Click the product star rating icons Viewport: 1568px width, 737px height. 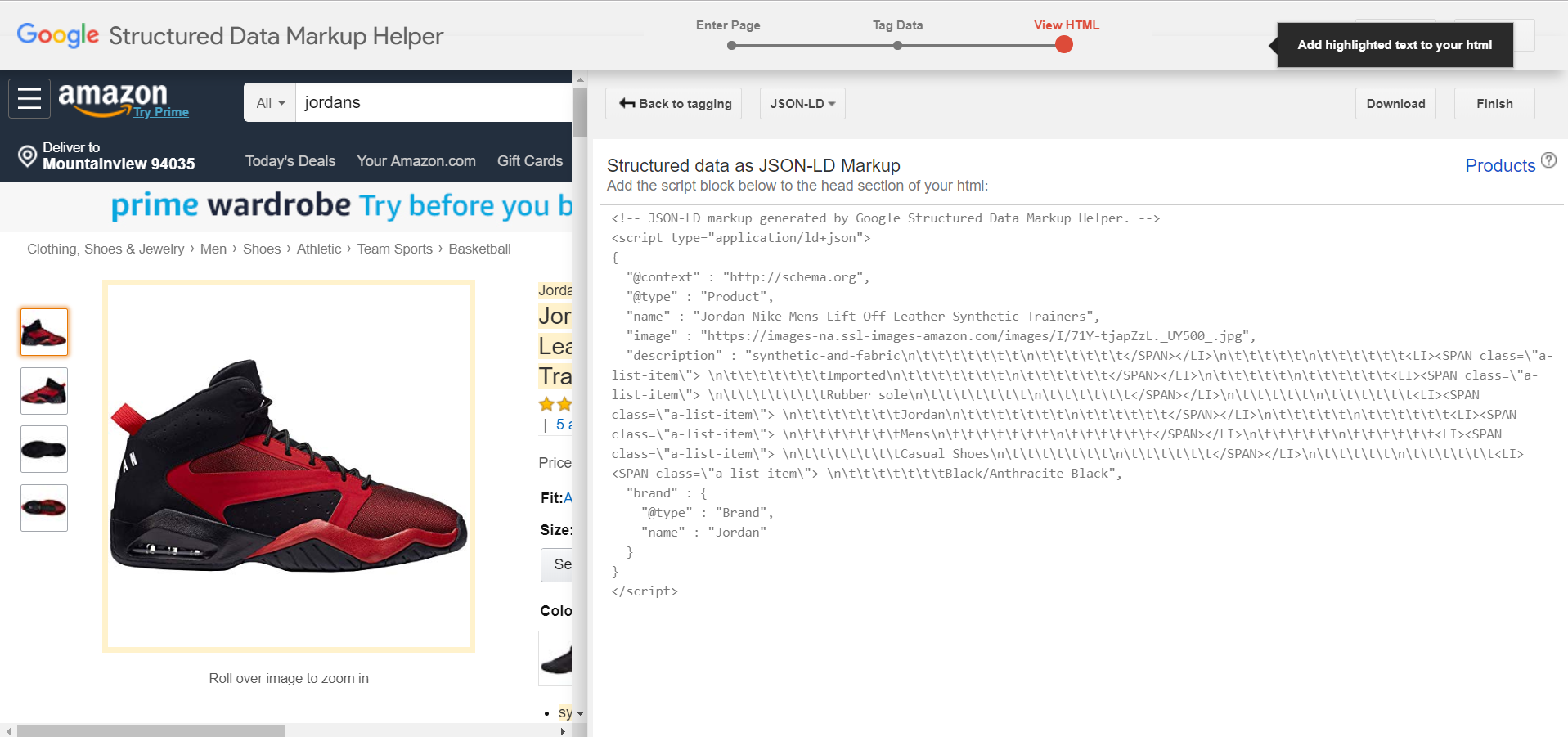point(555,404)
